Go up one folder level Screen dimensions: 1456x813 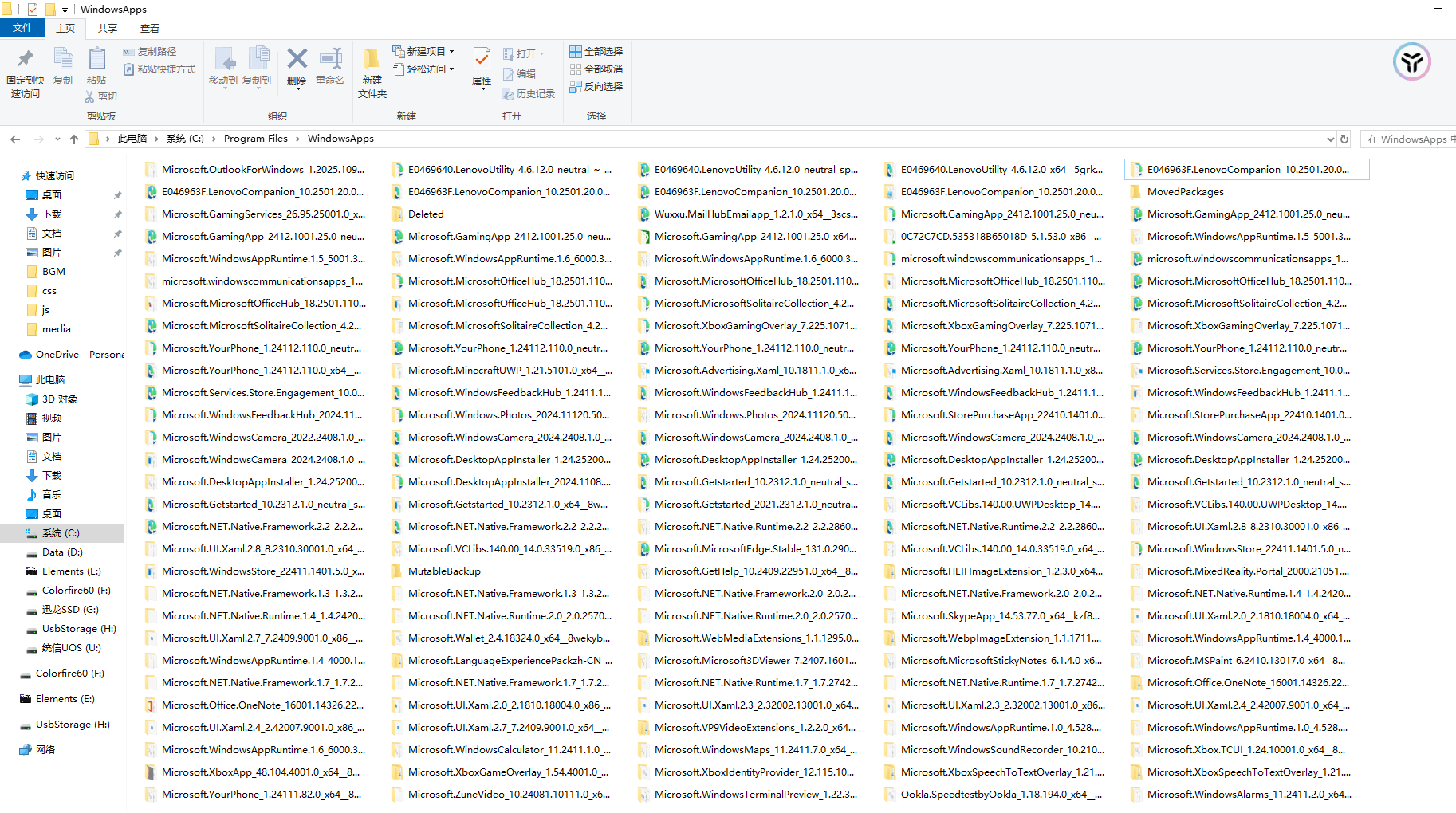point(74,139)
